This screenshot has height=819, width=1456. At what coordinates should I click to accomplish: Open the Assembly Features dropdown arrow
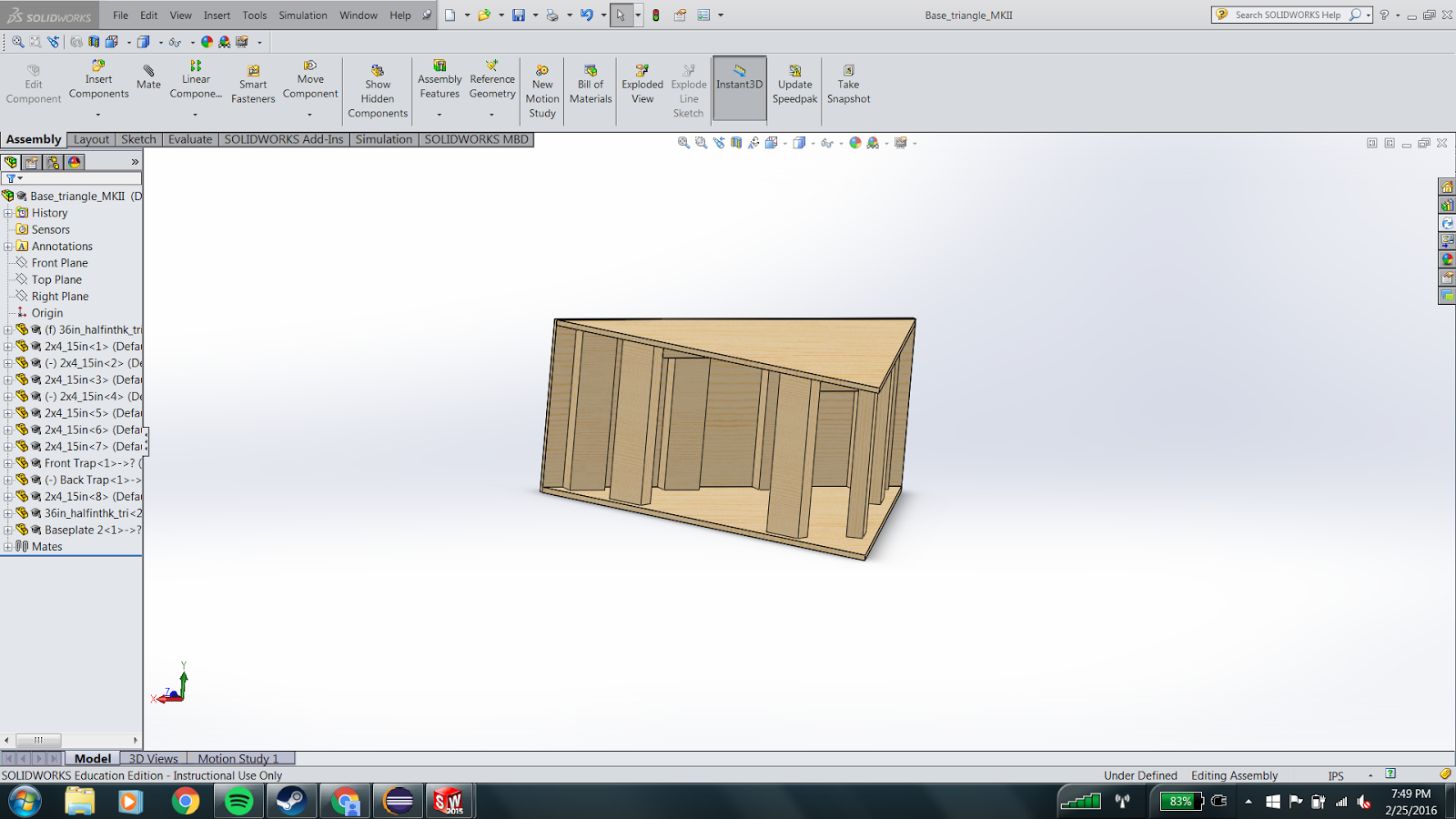pyautogui.click(x=440, y=115)
